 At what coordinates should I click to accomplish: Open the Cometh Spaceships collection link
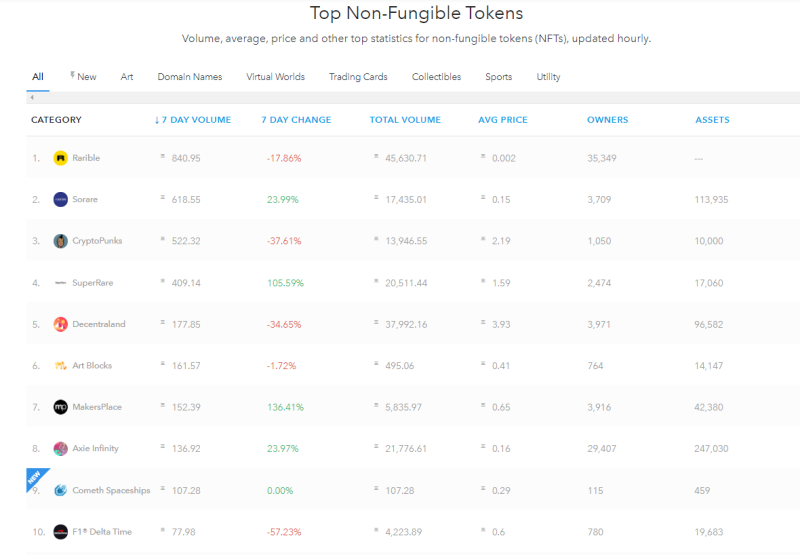tap(111, 490)
